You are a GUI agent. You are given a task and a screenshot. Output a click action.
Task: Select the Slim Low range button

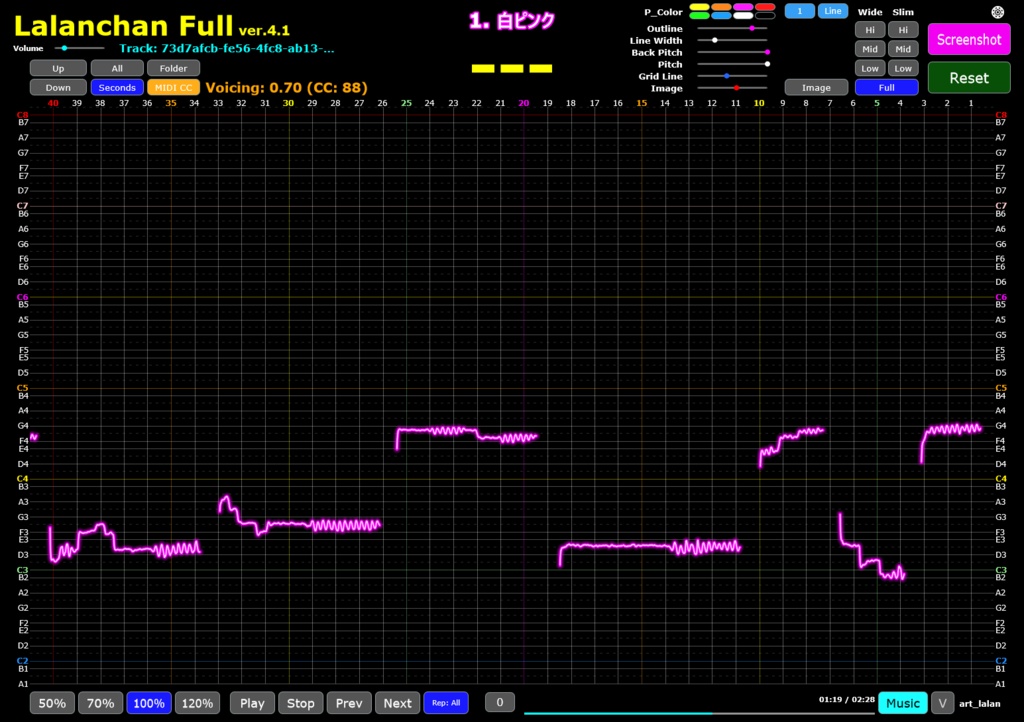click(x=903, y=69)
